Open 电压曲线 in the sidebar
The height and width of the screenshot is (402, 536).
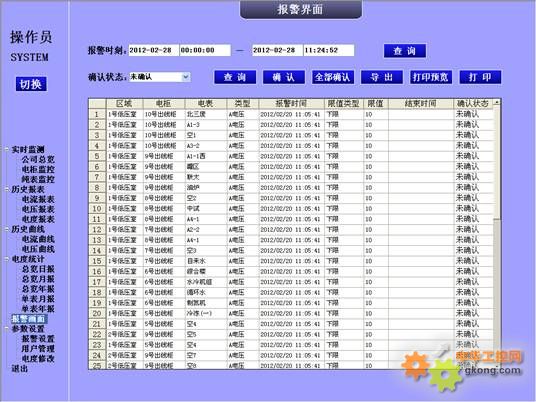[38, 249]
